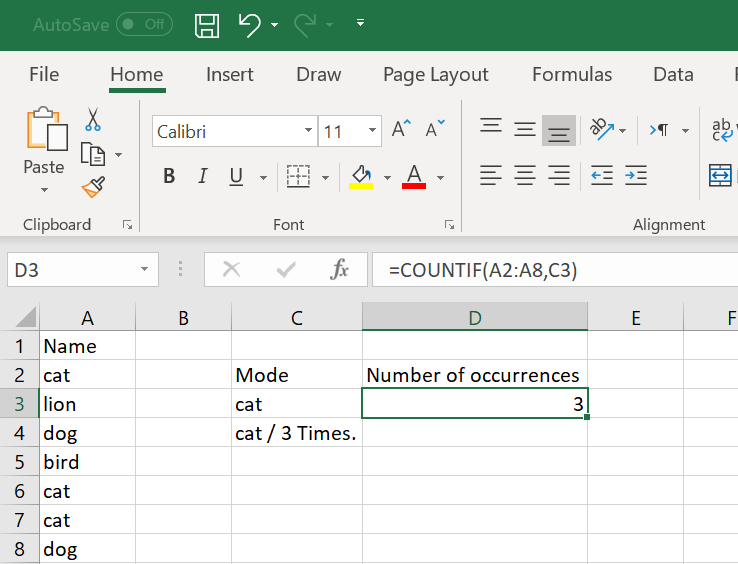
Task: Decrease font size button
Action: (435, 129)
